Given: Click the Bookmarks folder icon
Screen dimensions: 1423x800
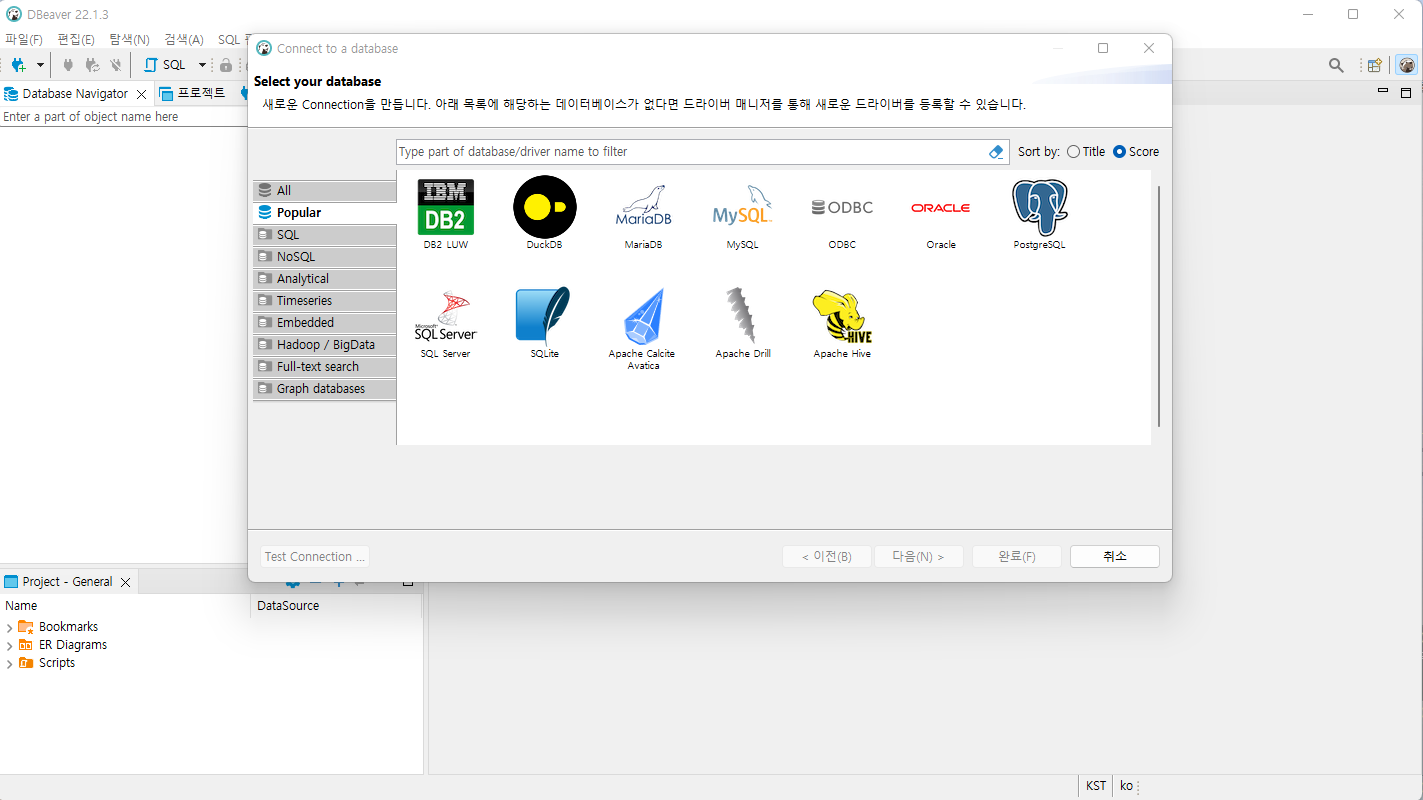Looking at the screenshot, I should [26, 627].
